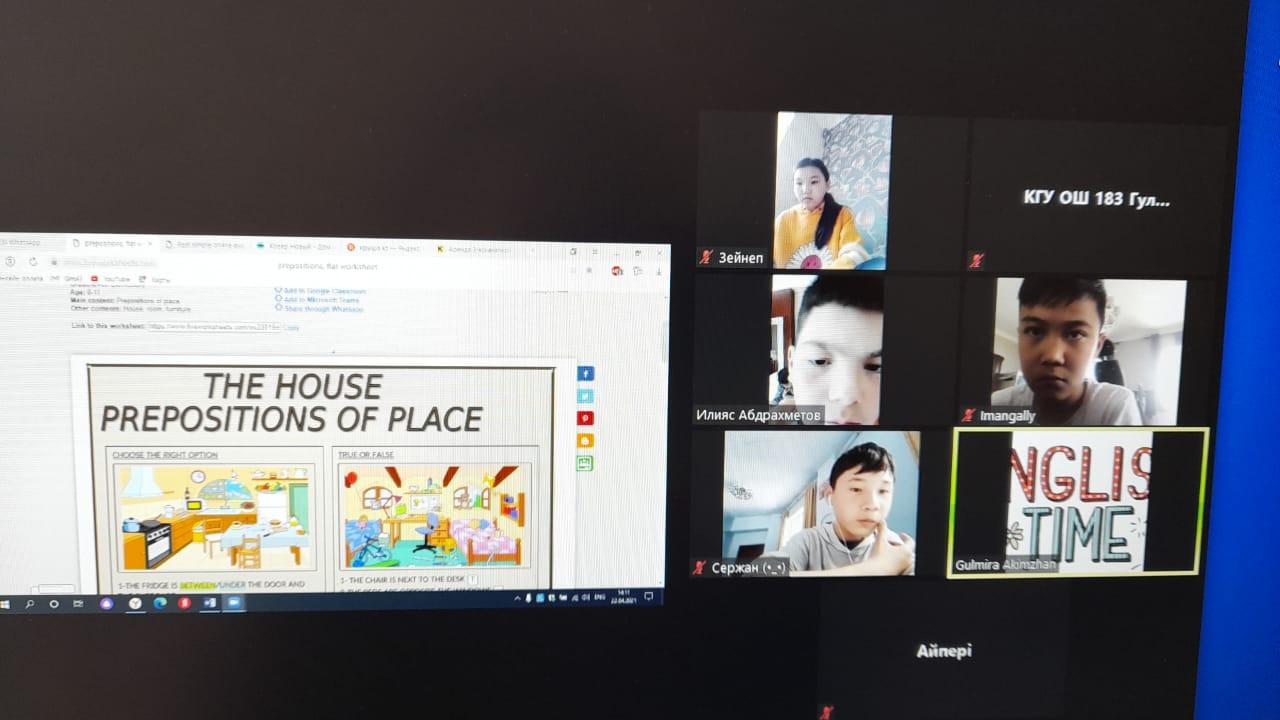Open taskbar search magnifier
1280x720 pixels.
pyautogui.click(x=29, y=604)
